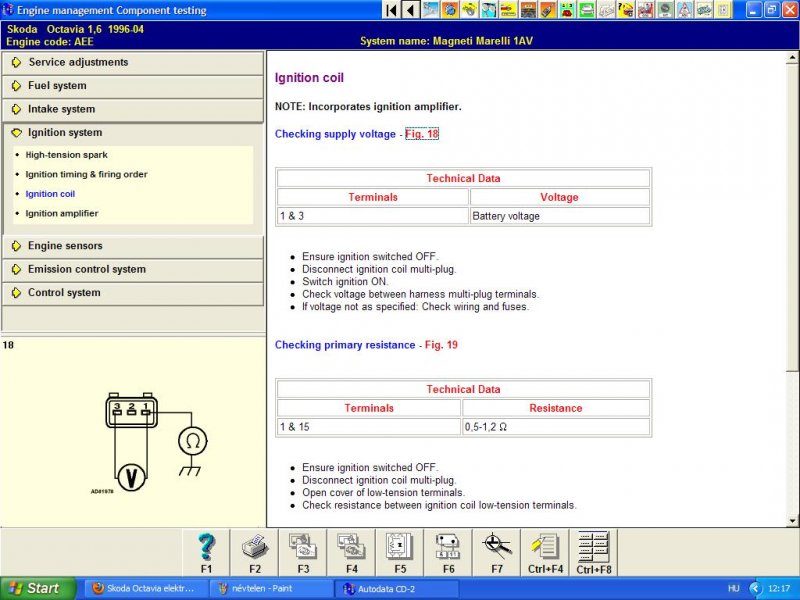The width and height of the screenshot is (800, 600).
Task: Click the 'Engine code: AEE' text
Action: (49, 41)
